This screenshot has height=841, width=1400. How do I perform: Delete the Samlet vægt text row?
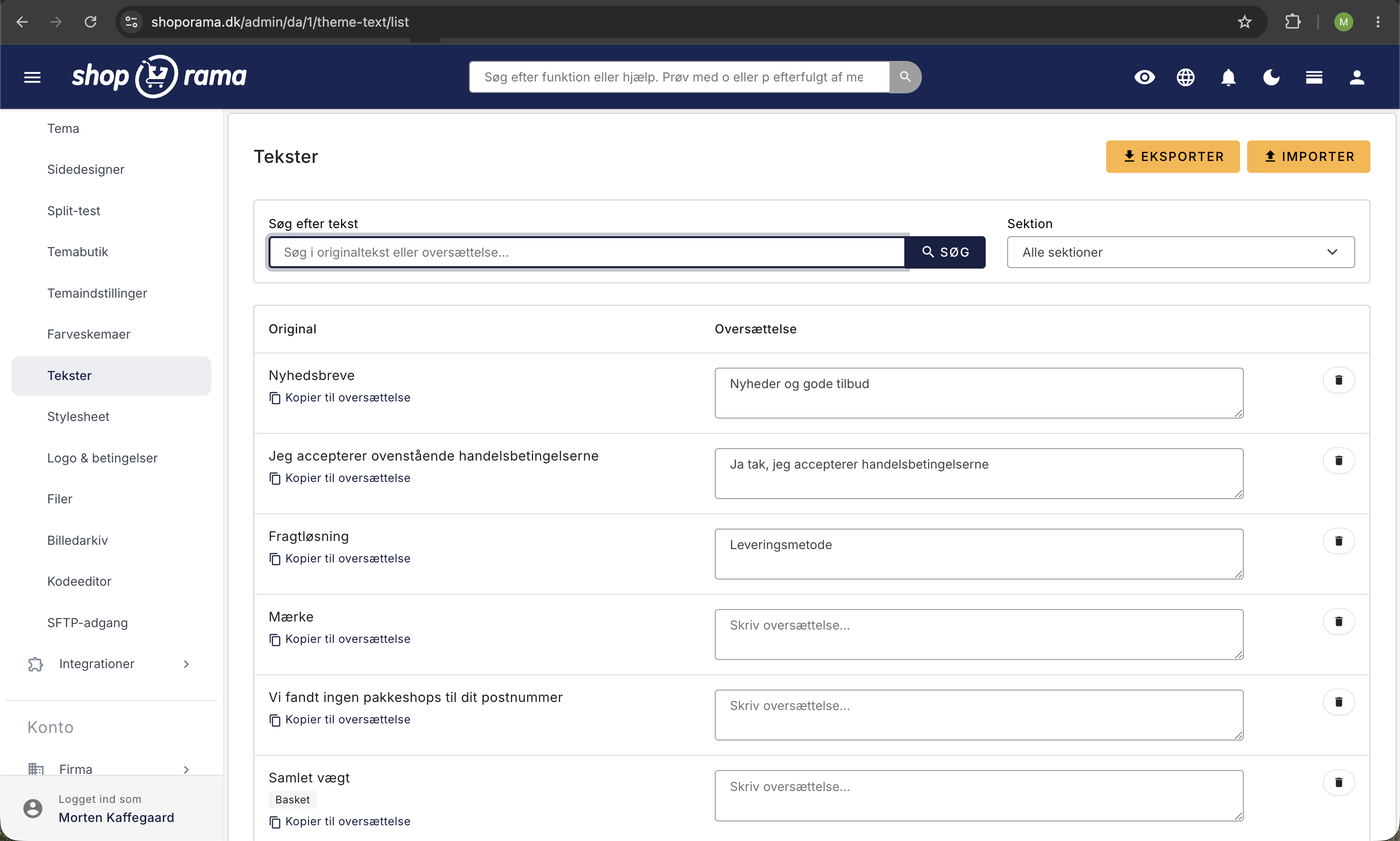(x=1339, y=782)
